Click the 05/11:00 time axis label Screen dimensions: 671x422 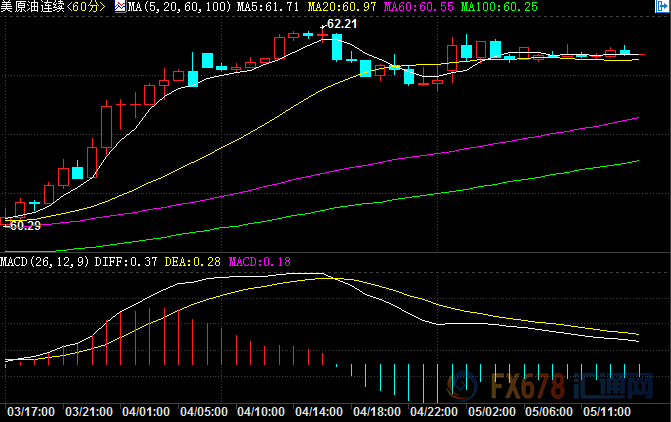609,411
